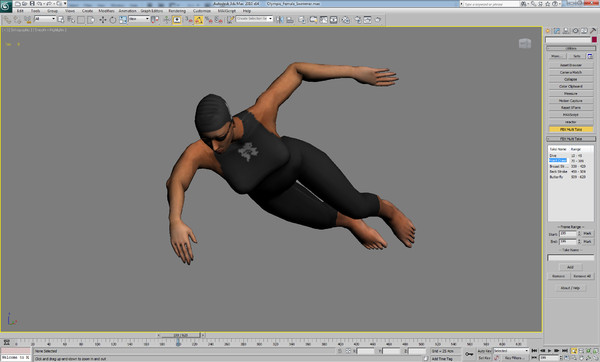Click the Motion Capture utility button
This screenshot has width=600, height=362.
(x=571, y=101)
